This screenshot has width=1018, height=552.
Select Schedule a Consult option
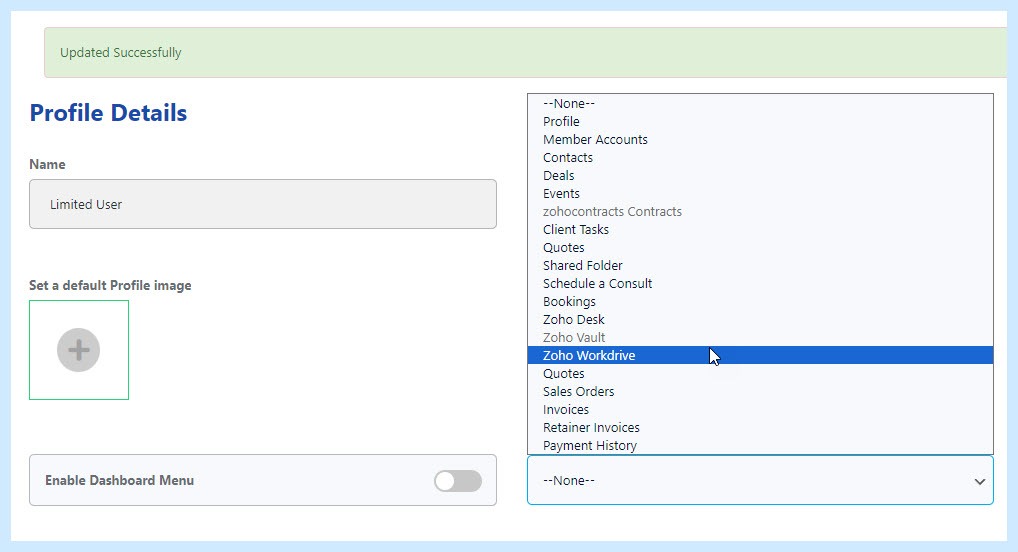click(x=760, y=283)
